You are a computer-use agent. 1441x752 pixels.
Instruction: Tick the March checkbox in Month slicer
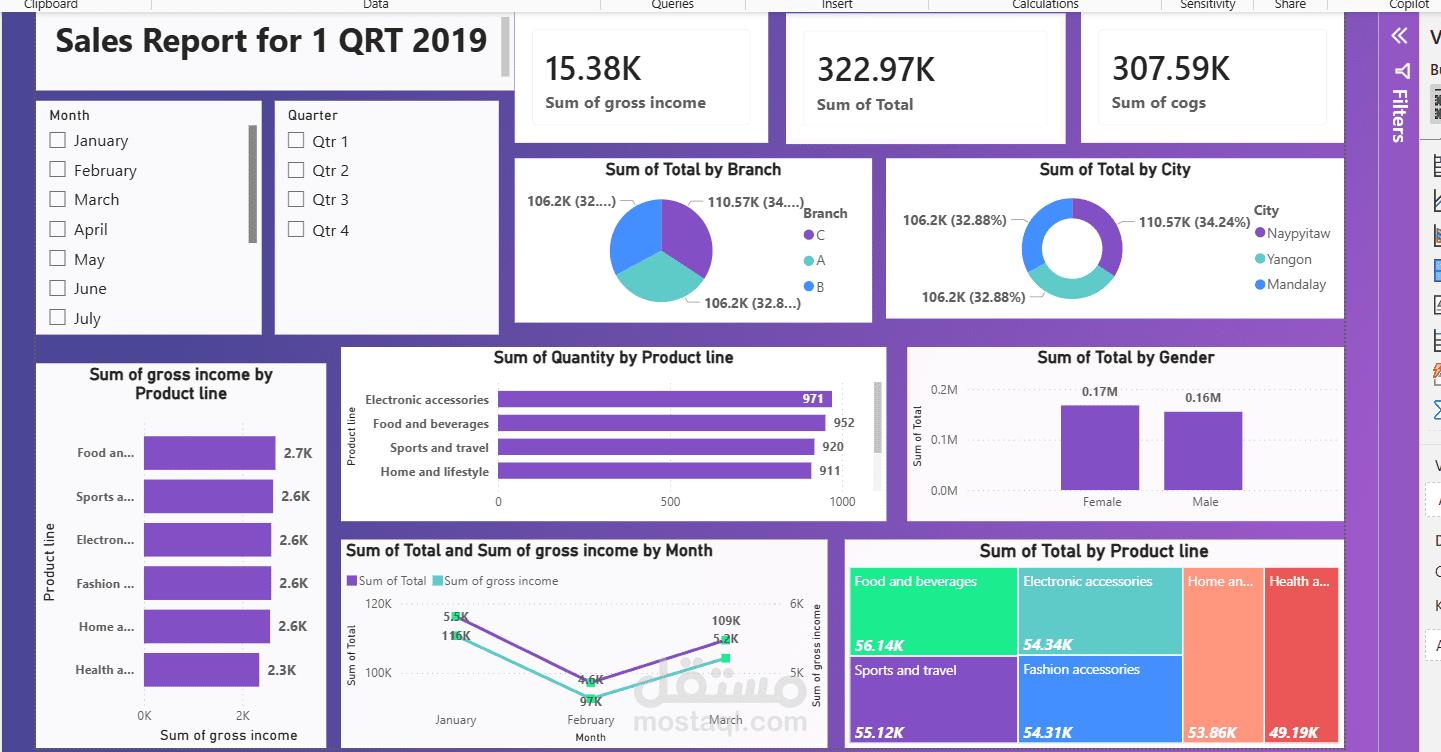point(58,199)
